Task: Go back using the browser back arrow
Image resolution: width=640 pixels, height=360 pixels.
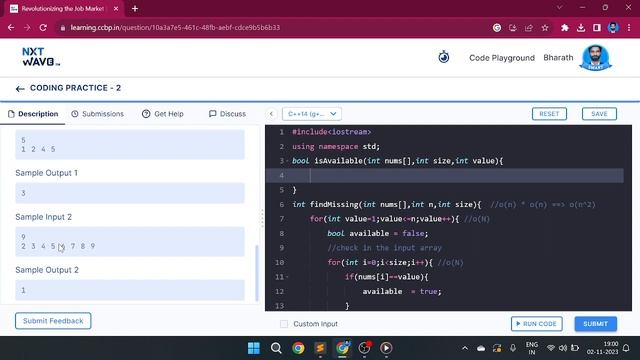Action: 11,27
